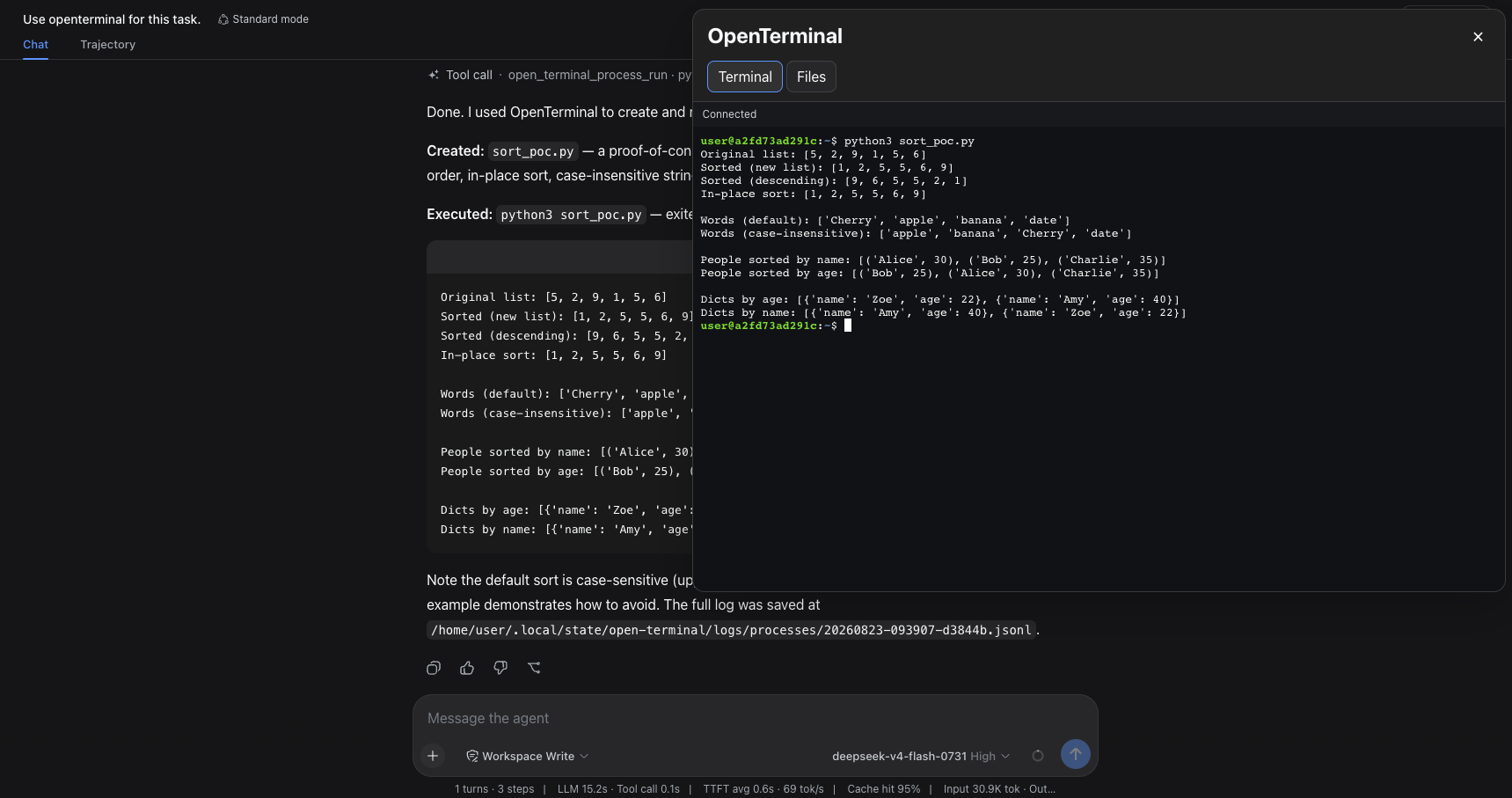
Task: Click the 'Cache hit 95%' status entry
Action: (x=884, y=789)
